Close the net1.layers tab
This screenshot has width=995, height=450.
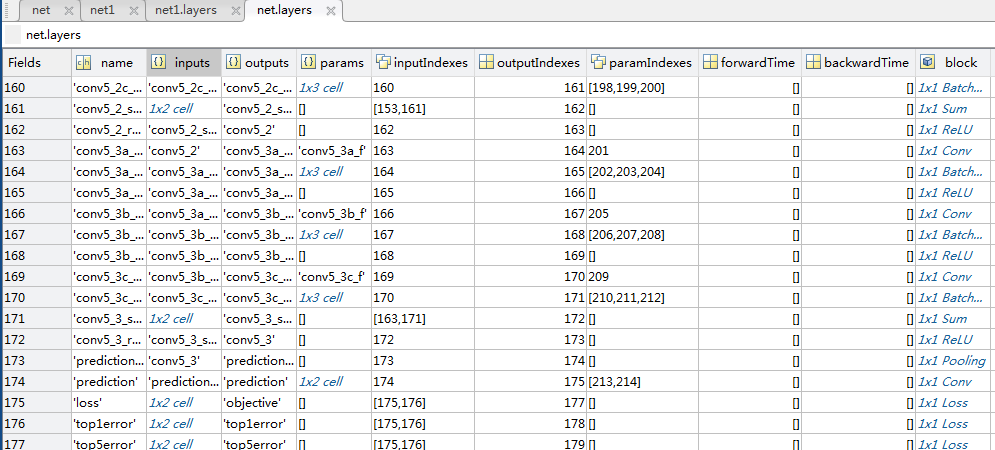coord(235,11)
